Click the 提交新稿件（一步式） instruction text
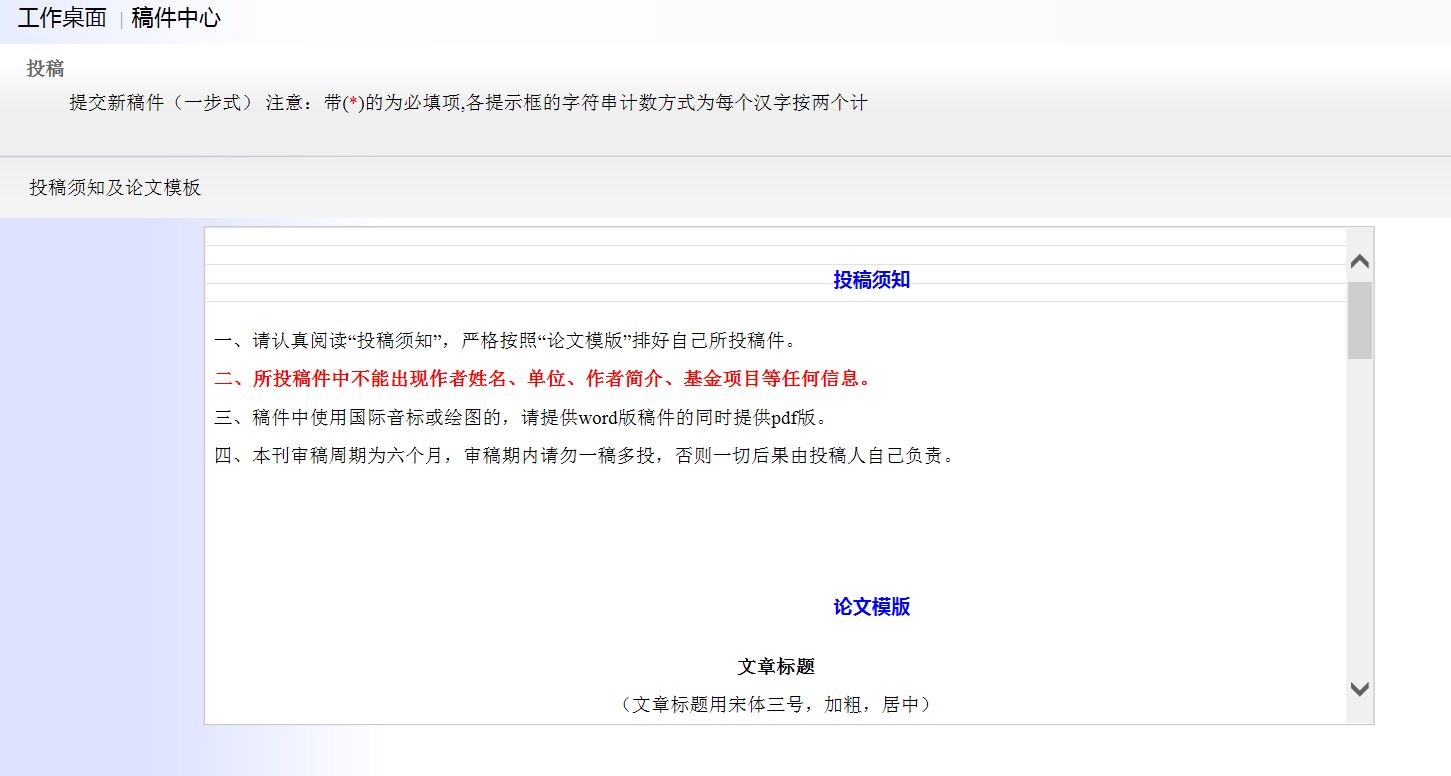 (162, 103)
